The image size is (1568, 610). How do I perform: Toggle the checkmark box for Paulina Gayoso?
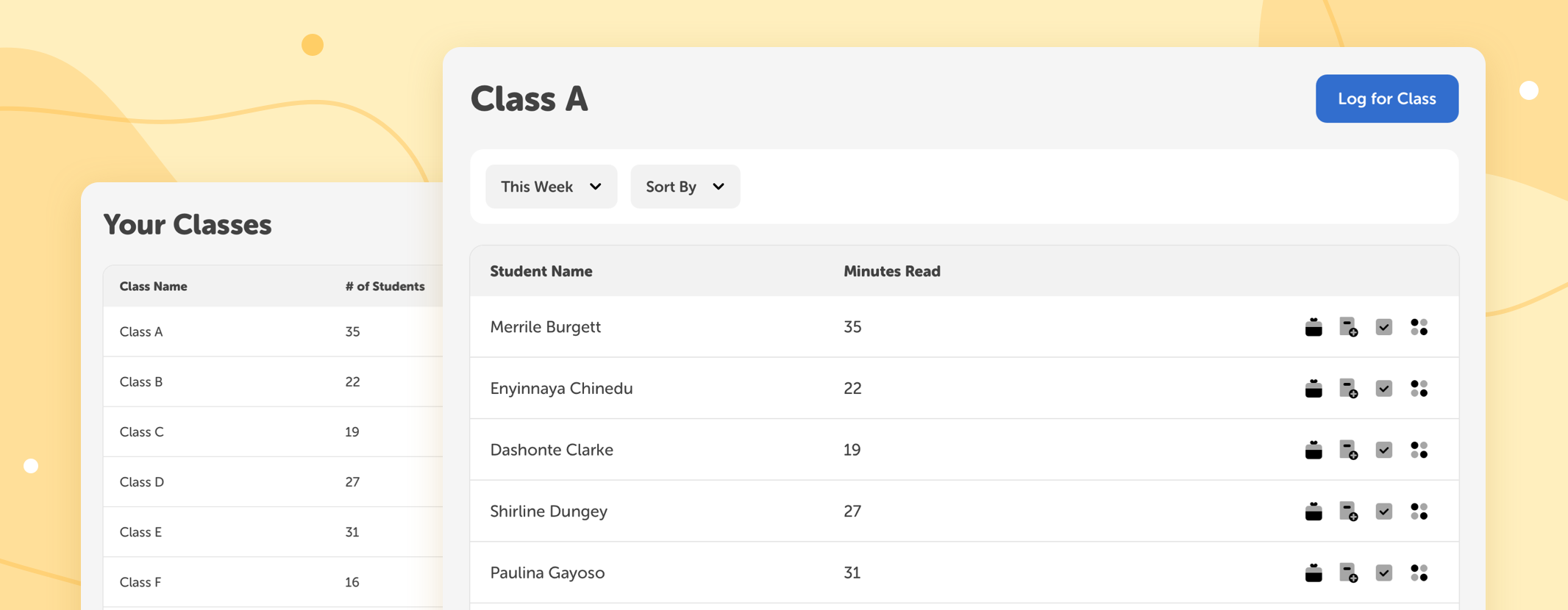[x=1384, y=573]
